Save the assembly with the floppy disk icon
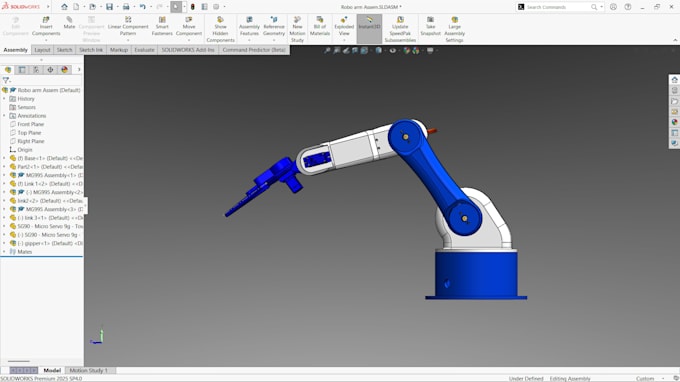Screen dimensions: 680x382 (x=109, y=7)
